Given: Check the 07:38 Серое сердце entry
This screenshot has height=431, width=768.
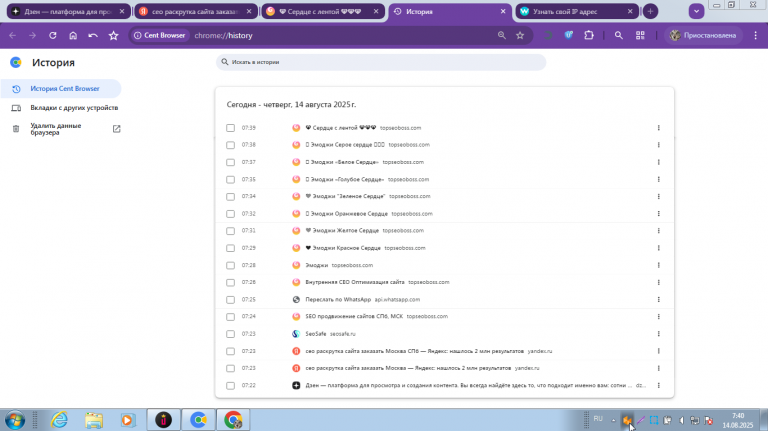Looking at the screenshot, I should (x=230, y=145).
